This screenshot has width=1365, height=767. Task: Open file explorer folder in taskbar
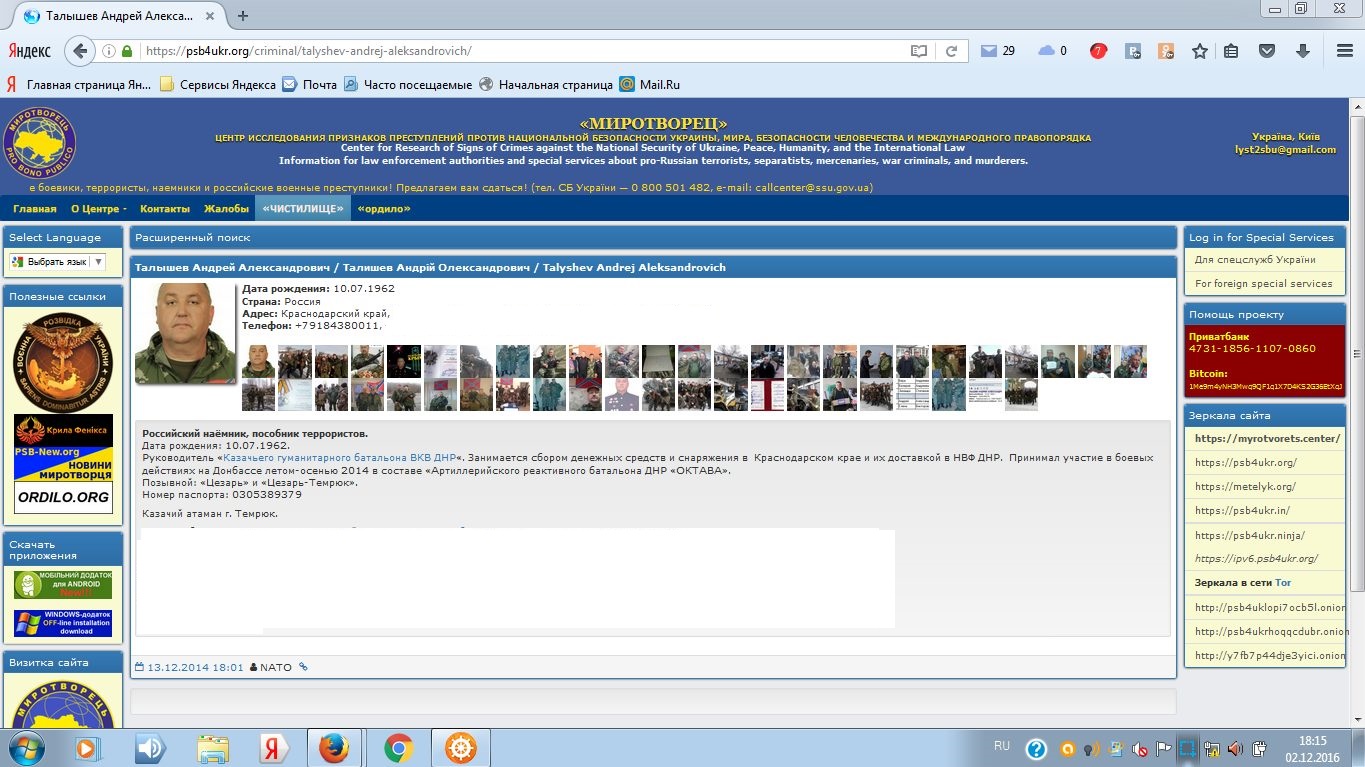coord(214,749)
